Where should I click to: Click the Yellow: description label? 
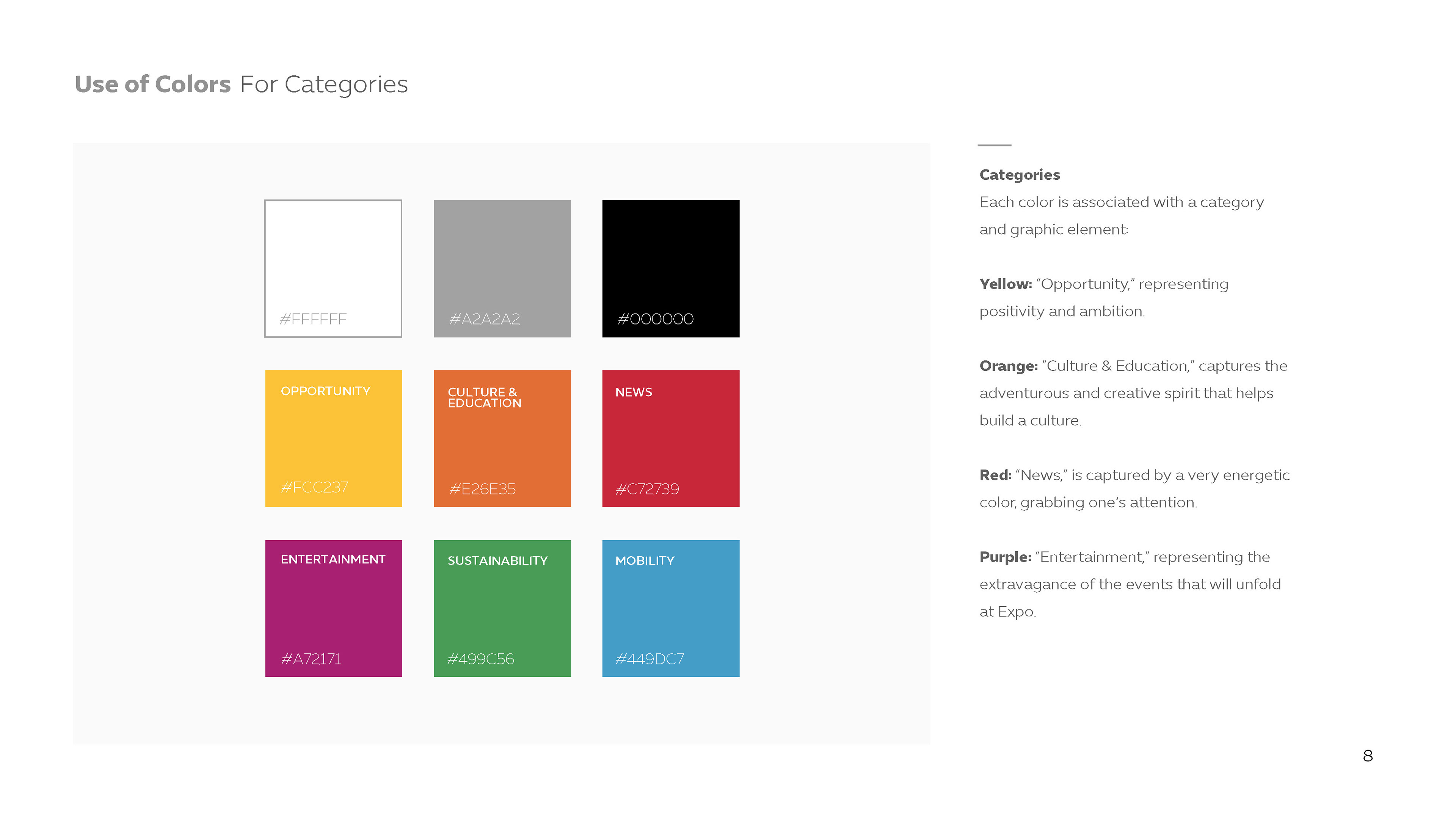[1006, 284]
